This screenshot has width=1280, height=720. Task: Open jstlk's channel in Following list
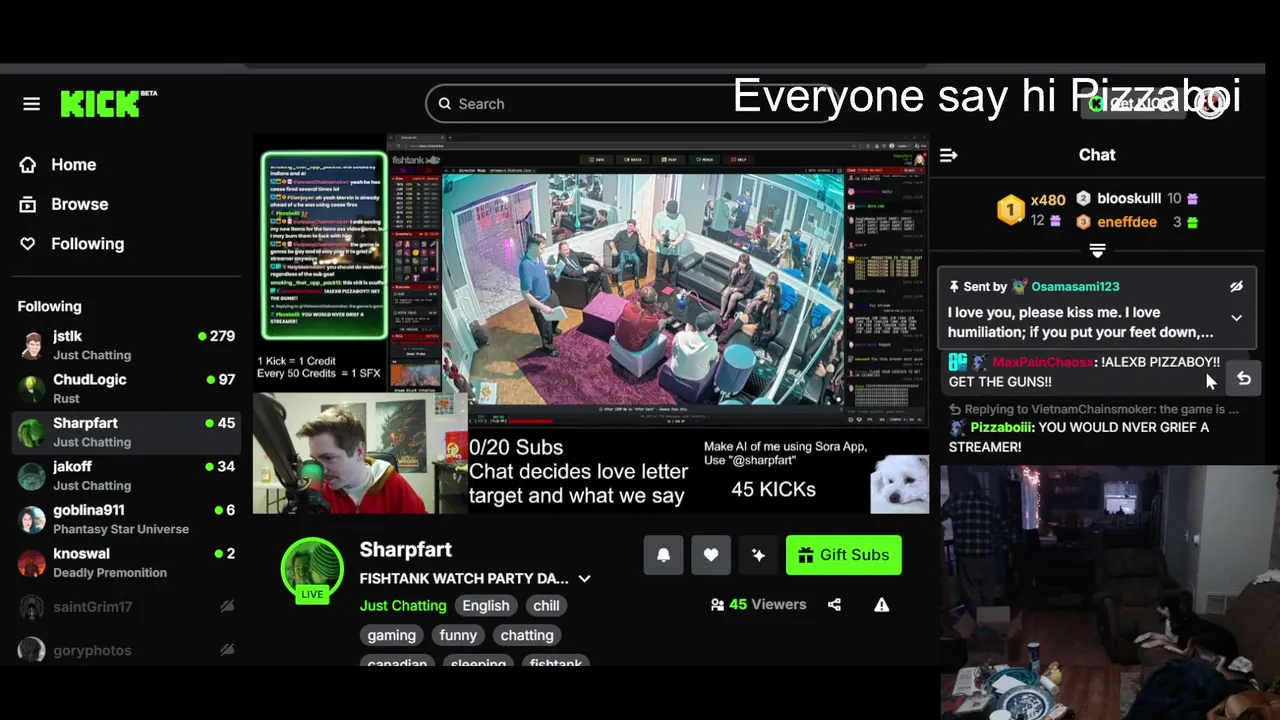point(125,345)
